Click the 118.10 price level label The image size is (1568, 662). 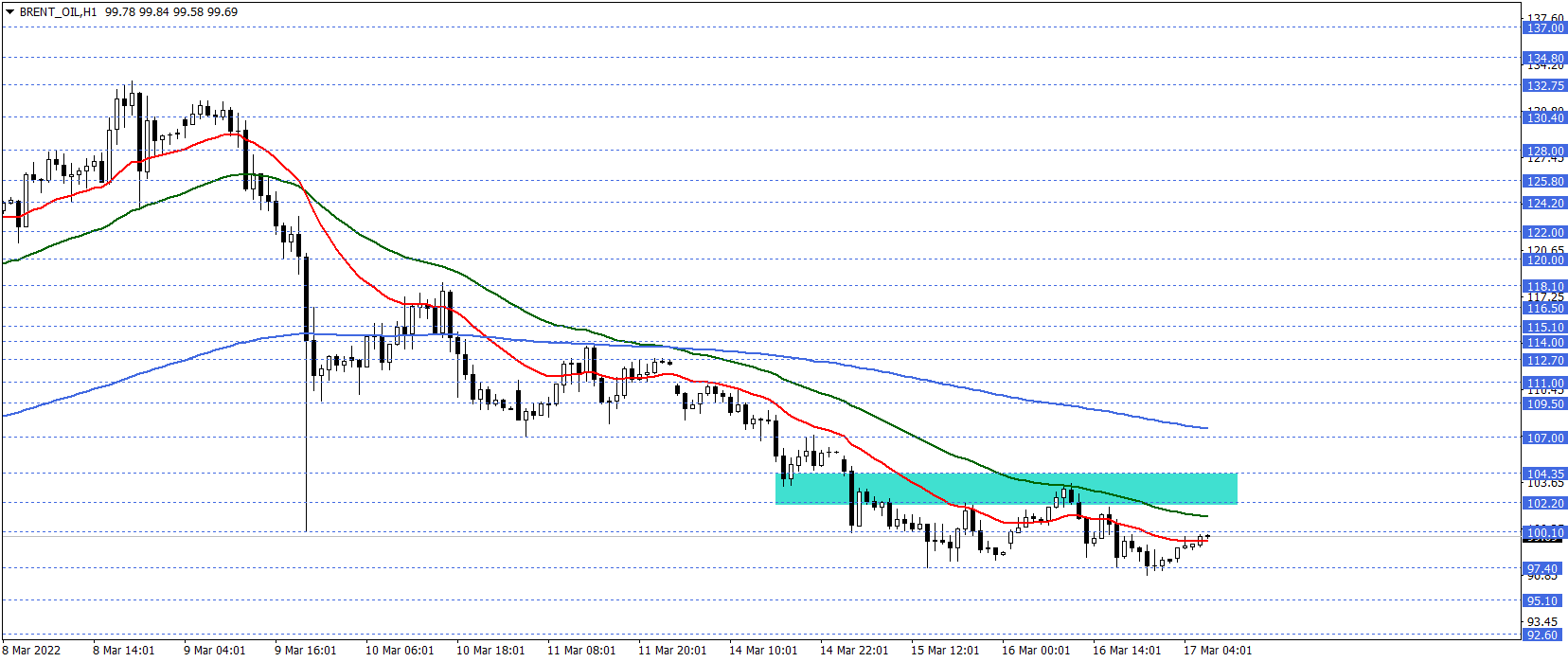tap(1544, 287)
